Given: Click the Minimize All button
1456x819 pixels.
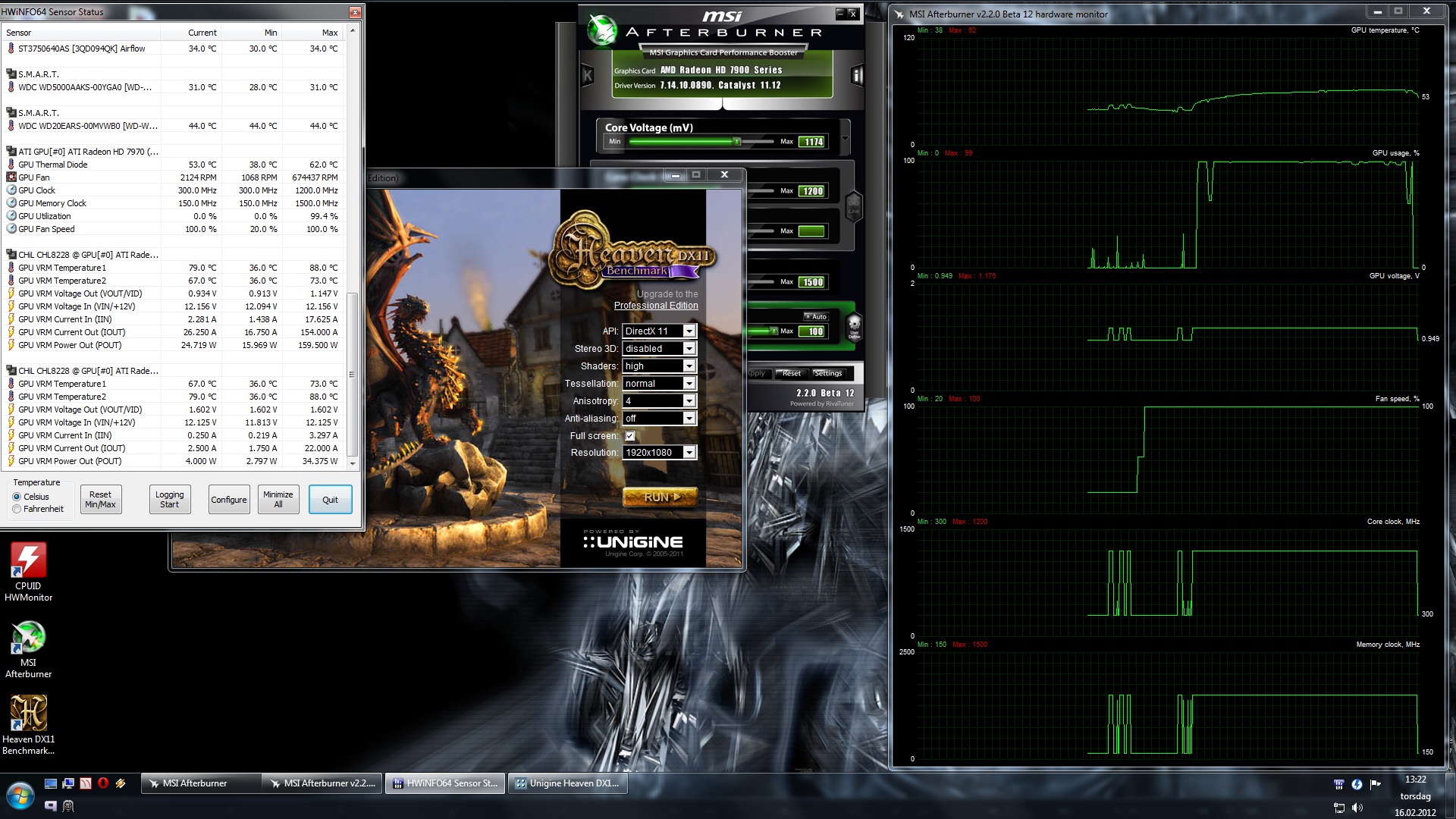Looking at the screenshot, I should click(x=278, y=500).
